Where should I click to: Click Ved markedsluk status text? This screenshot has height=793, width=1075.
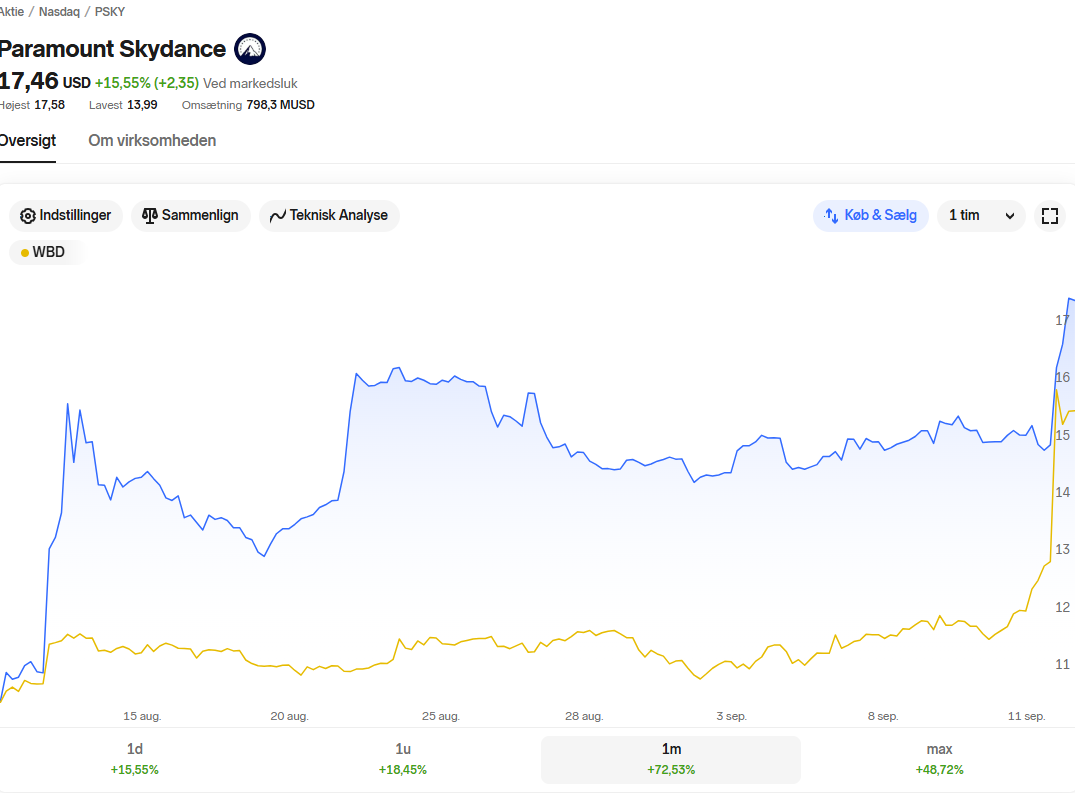coord(250,83)
